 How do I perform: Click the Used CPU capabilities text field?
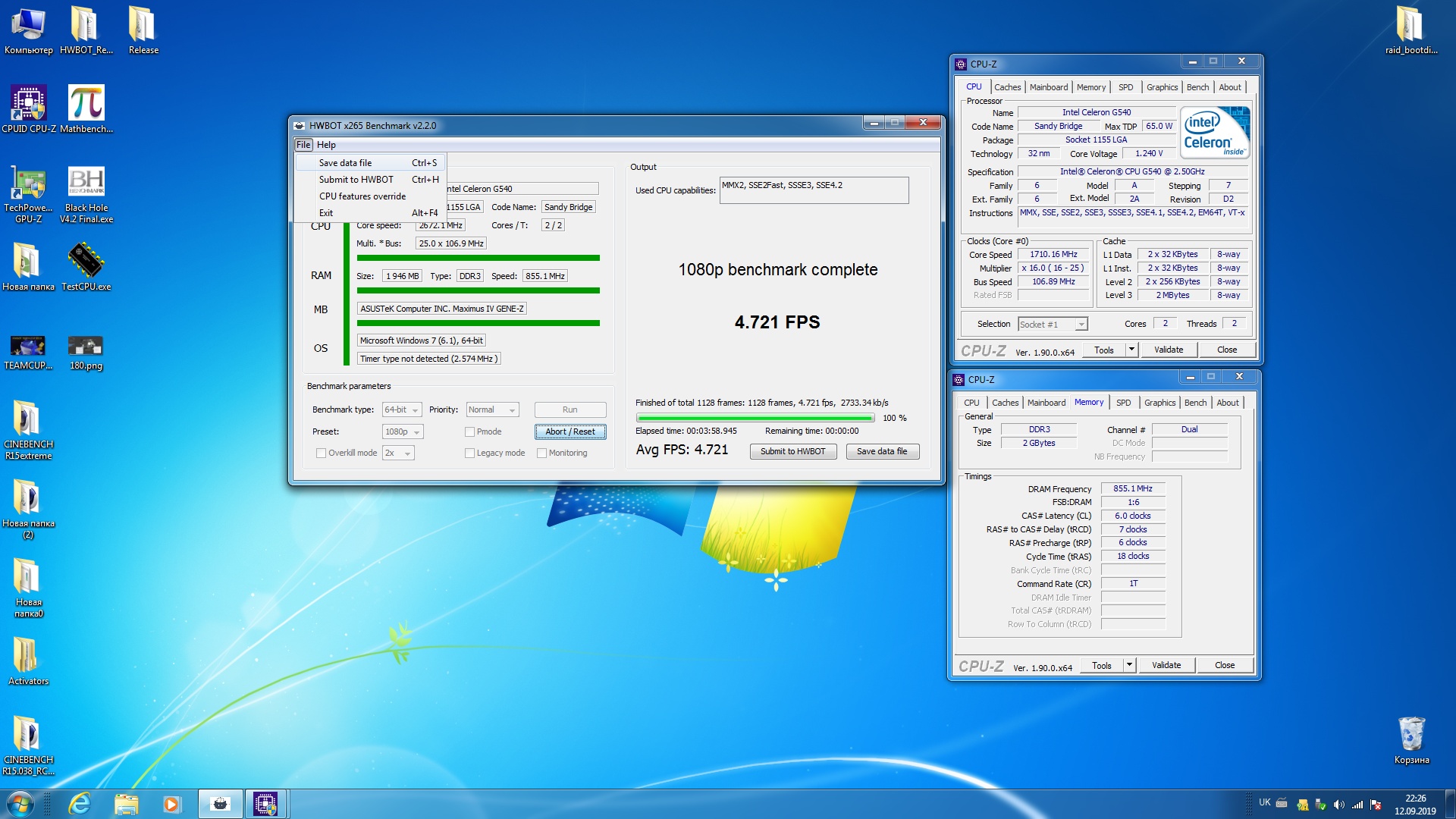(814, 190)
